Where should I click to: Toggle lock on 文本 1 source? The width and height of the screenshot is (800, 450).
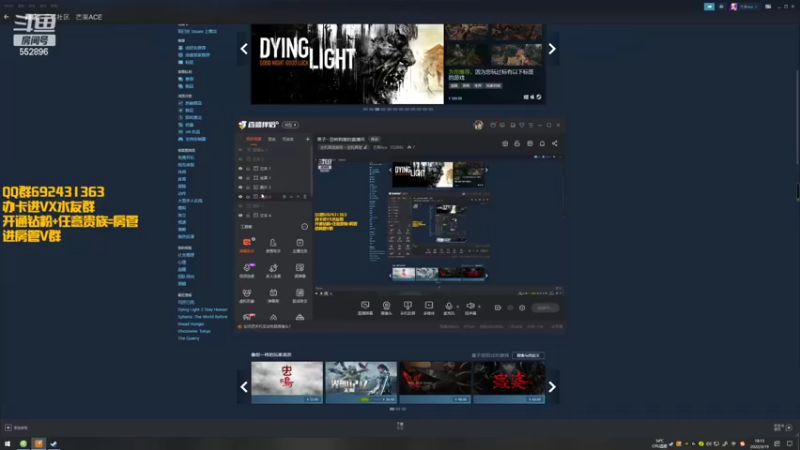coord(248,168)
